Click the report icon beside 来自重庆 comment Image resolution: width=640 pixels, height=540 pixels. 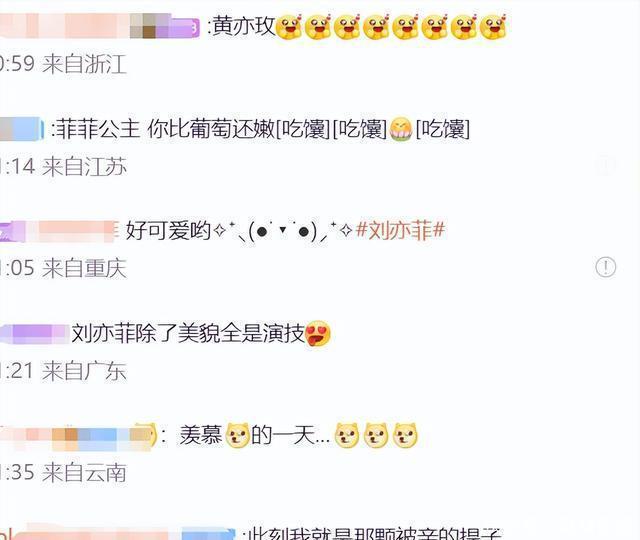tap(606, 267)
